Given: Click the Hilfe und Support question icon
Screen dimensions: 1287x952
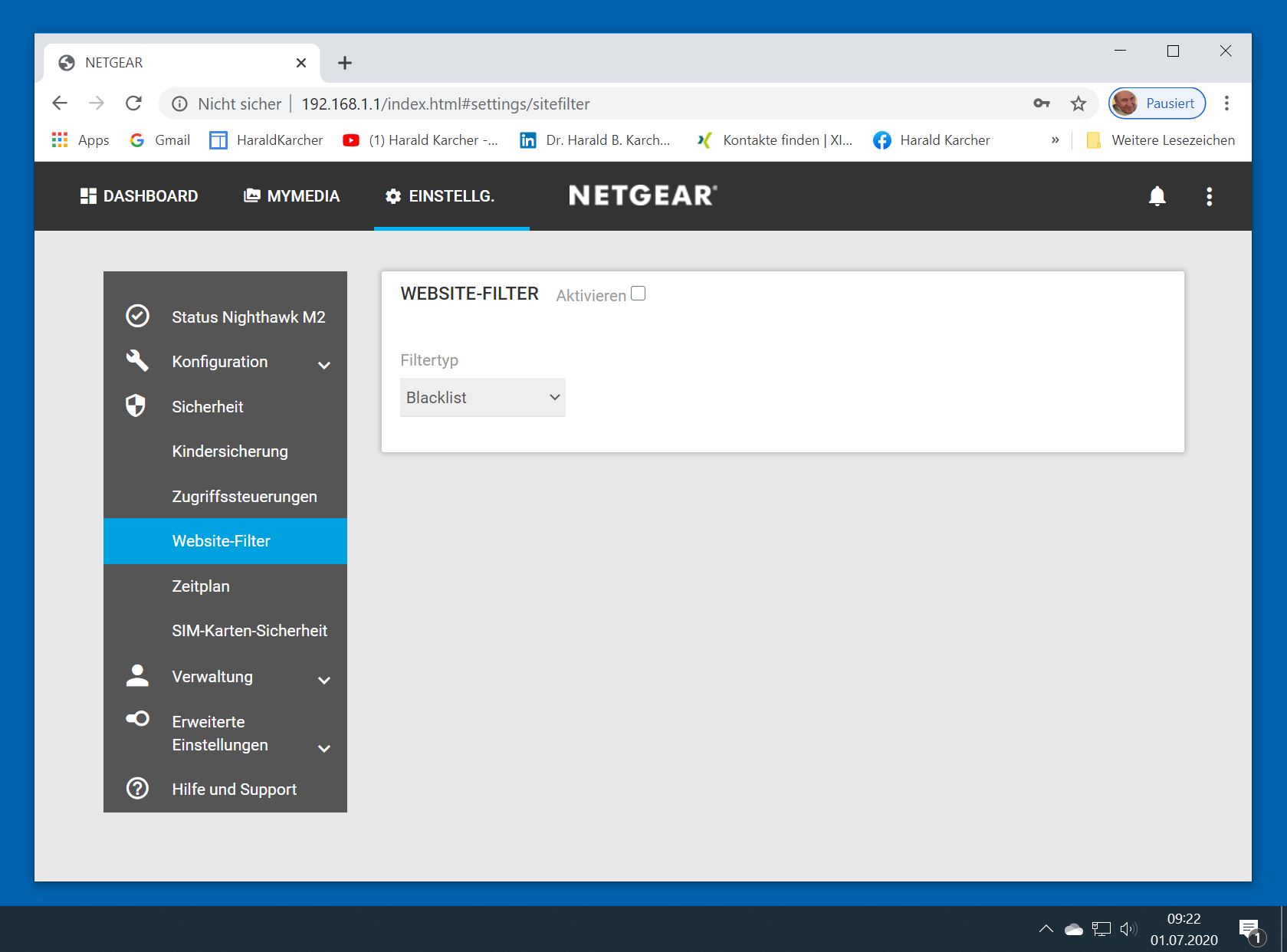Looking at the screenshot, I should 137,788.
